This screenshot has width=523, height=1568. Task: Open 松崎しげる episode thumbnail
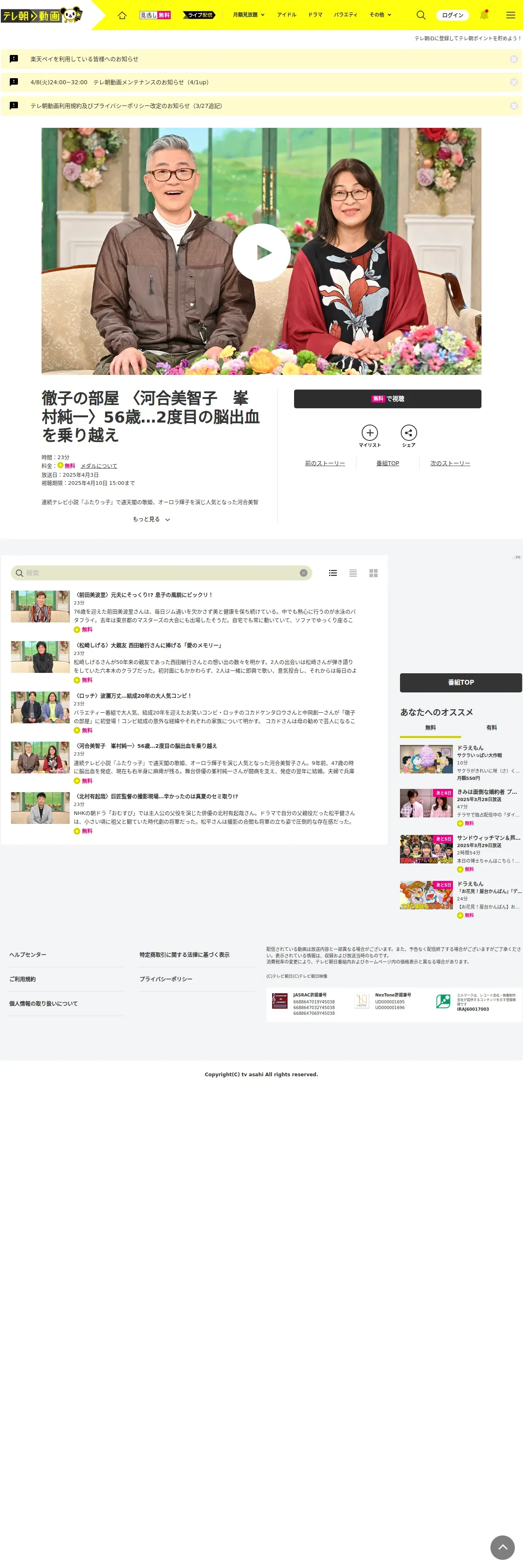[x=40, y=657]
